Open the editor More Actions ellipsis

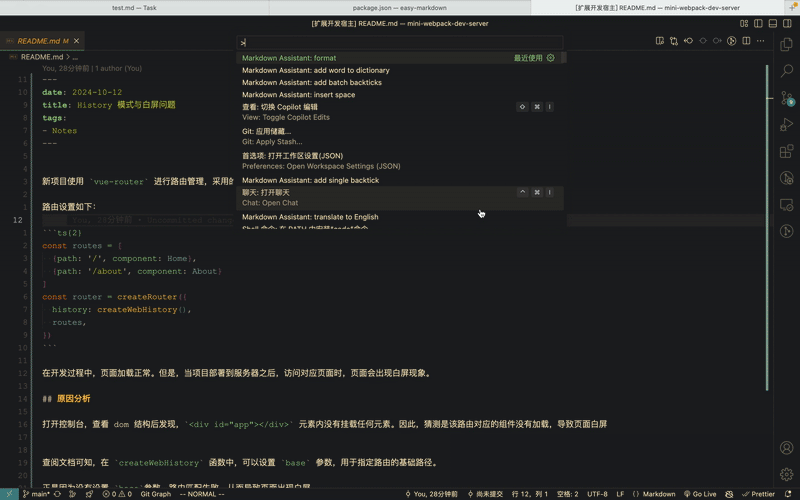pyautogui.click(x=760, y=41)
